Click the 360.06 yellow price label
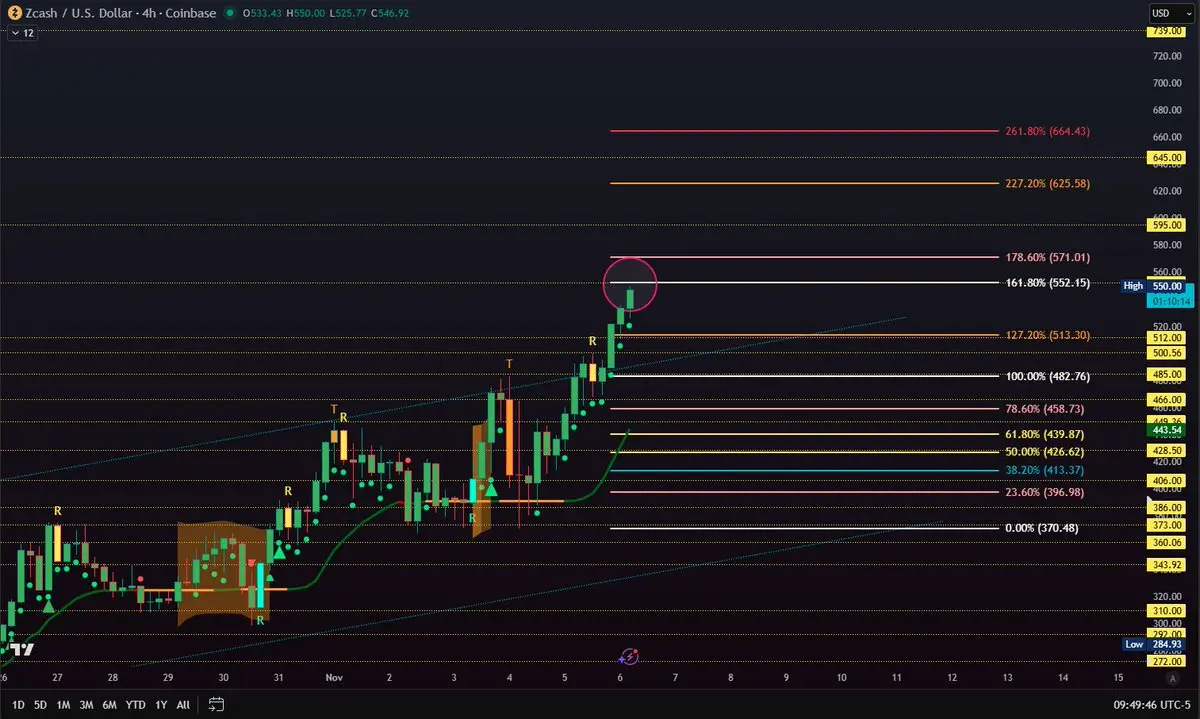Viewport: 1200px width, 719px height. point(1165,543)
